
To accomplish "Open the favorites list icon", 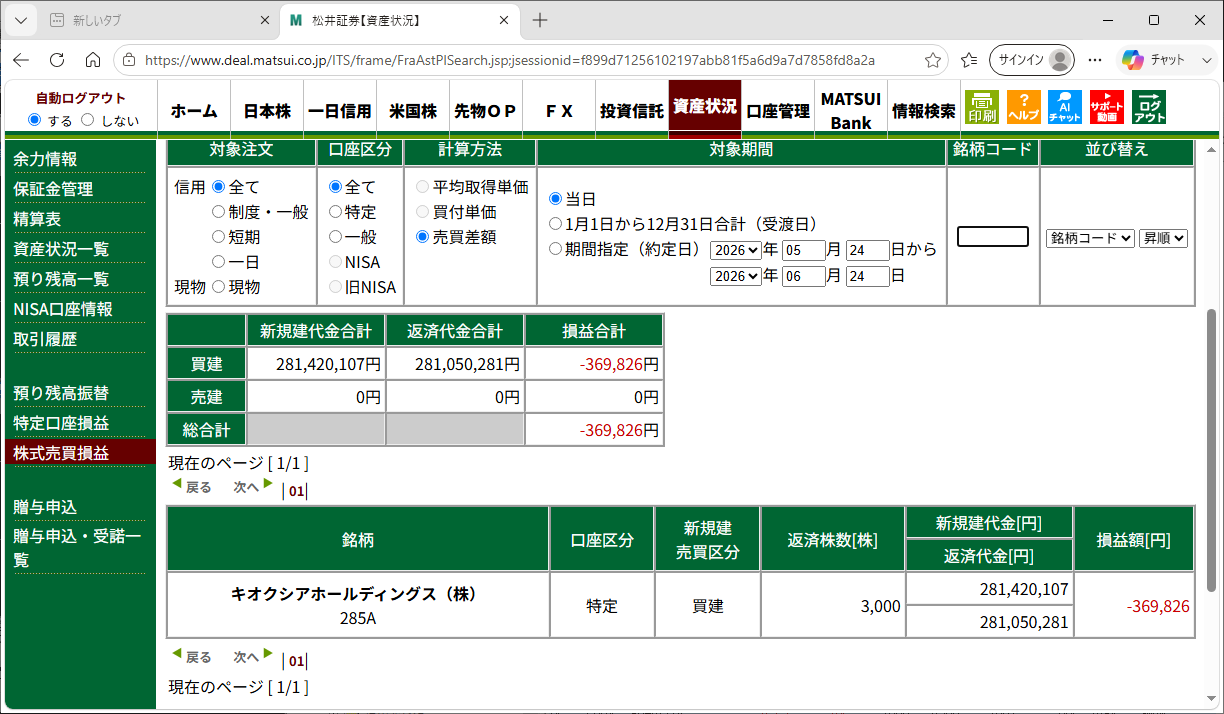I will 968,60.
